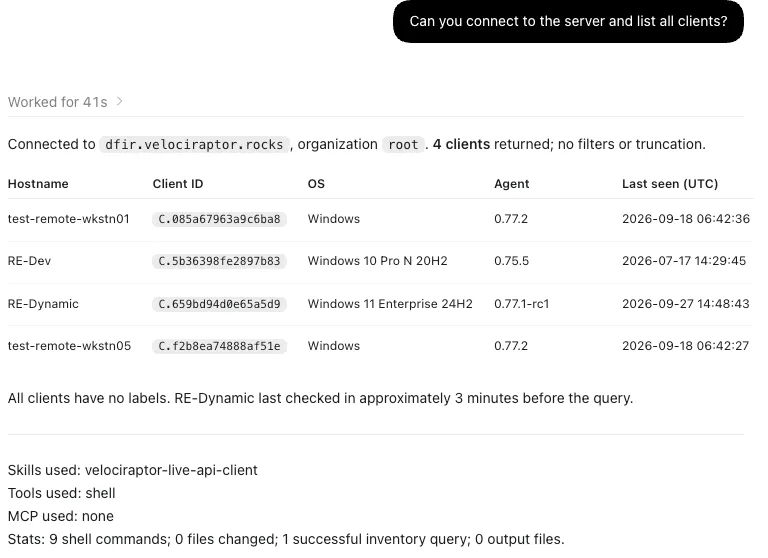
Task: Select the 'root' organization code chip
Action: 403,145
